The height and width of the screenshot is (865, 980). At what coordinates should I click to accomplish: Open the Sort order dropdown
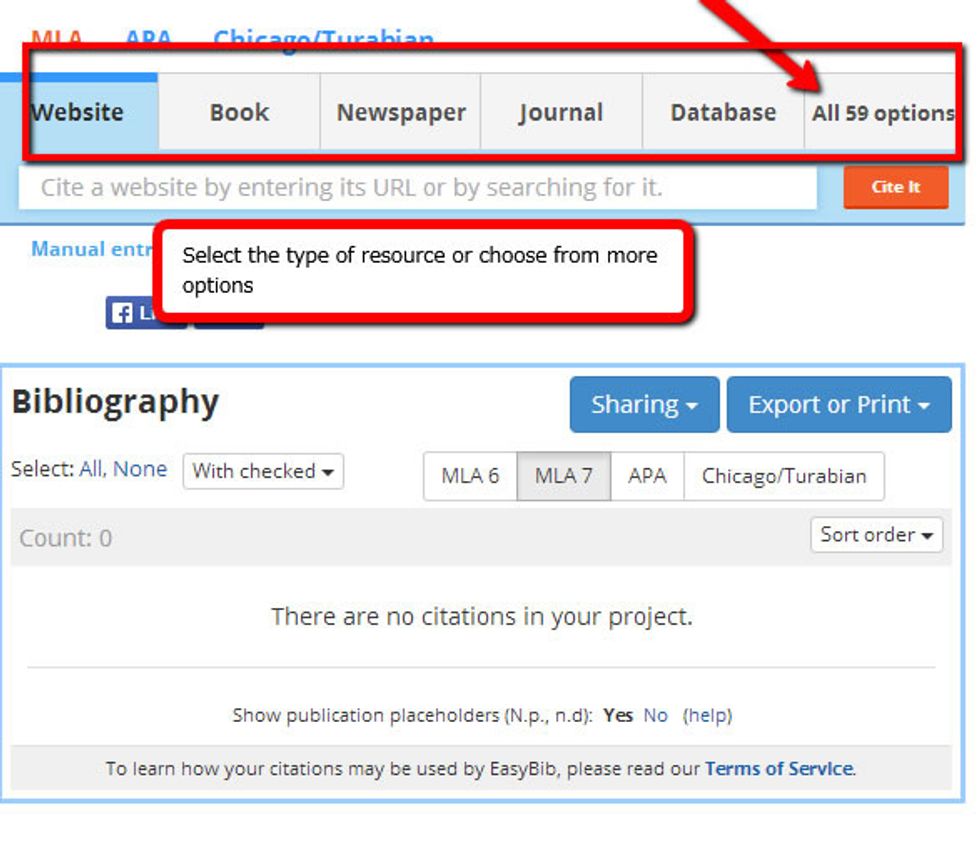(x=876, y=535)
